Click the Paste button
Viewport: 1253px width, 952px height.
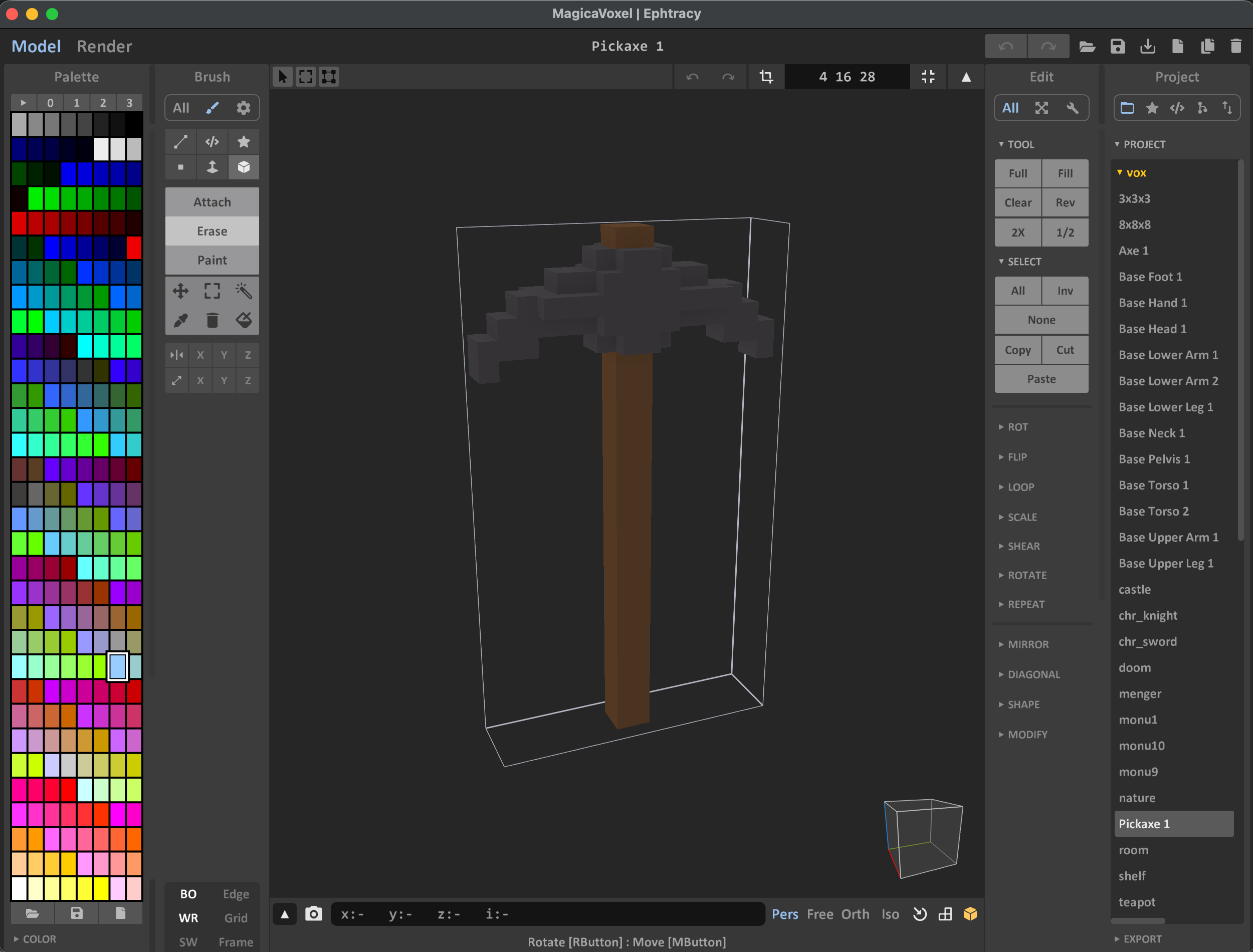(x=1041, y=379)
